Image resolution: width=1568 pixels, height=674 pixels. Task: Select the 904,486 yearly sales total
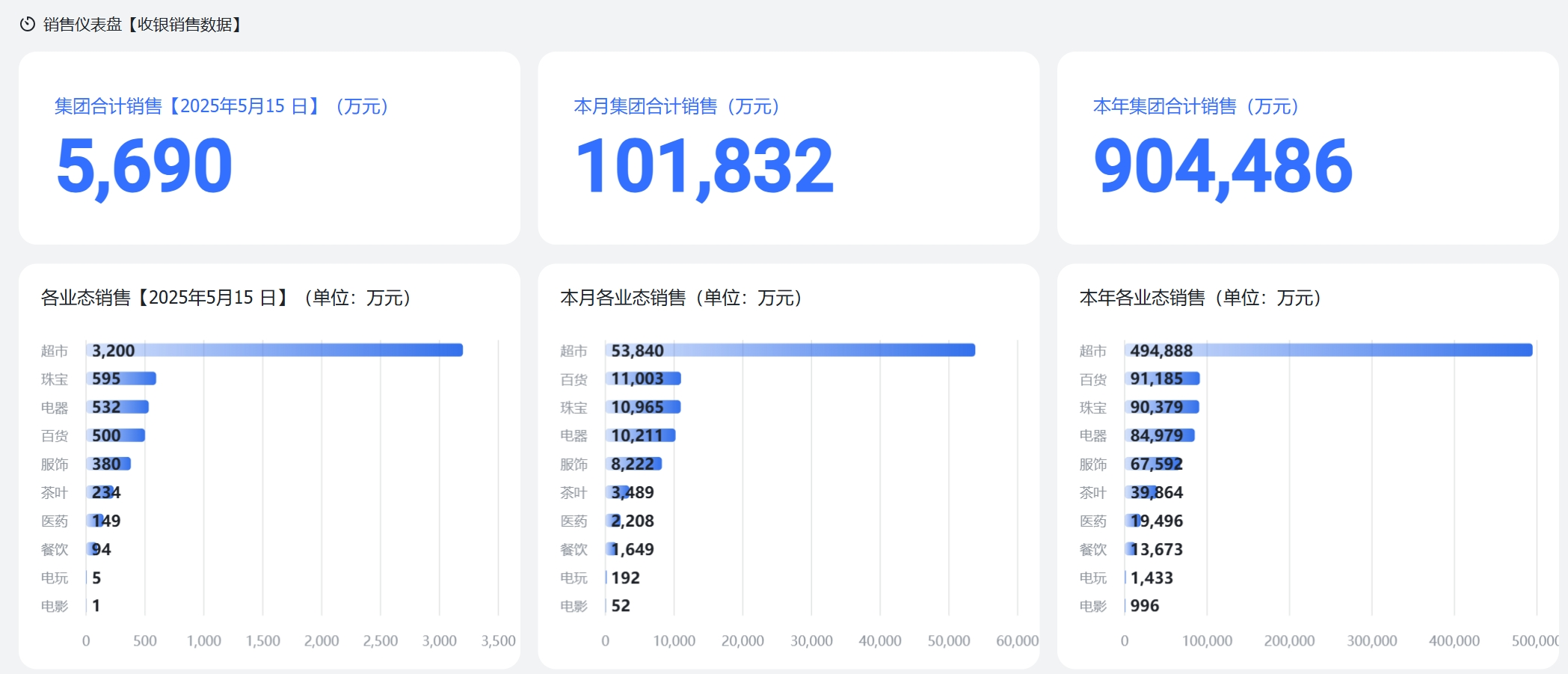tap(1223, 165)
